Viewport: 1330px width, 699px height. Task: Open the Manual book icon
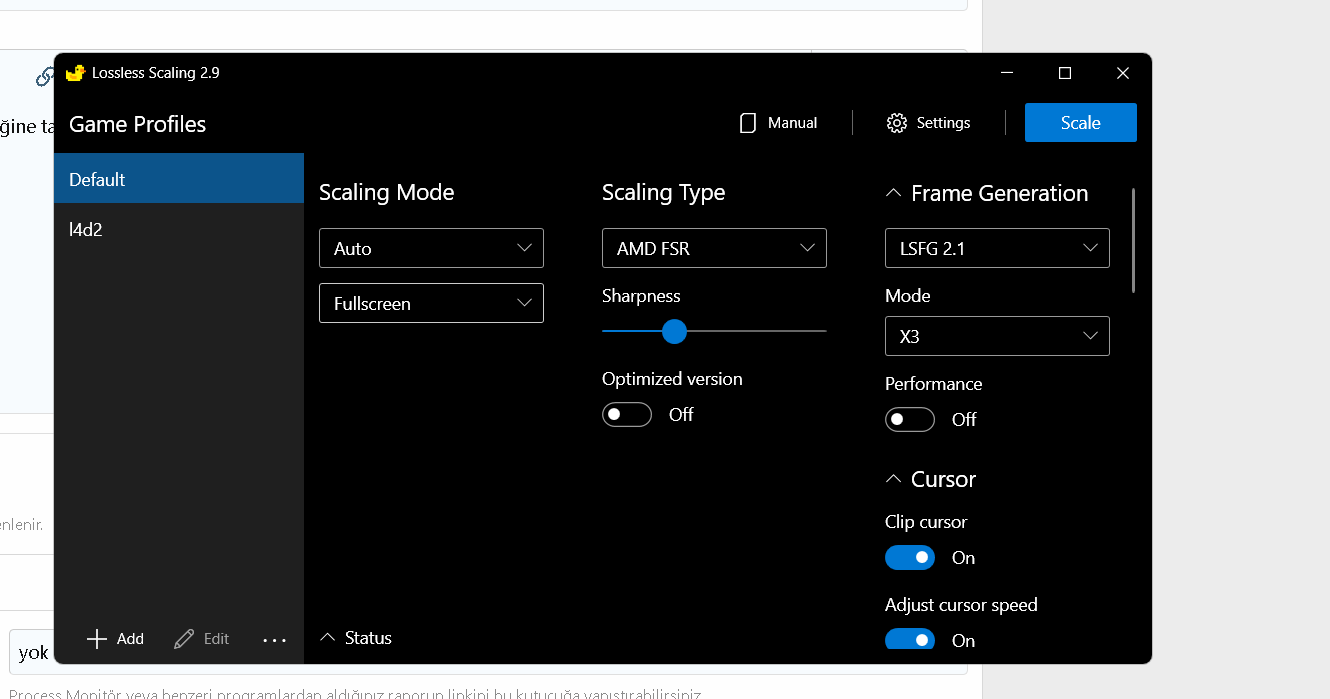(x=747, y=123)
